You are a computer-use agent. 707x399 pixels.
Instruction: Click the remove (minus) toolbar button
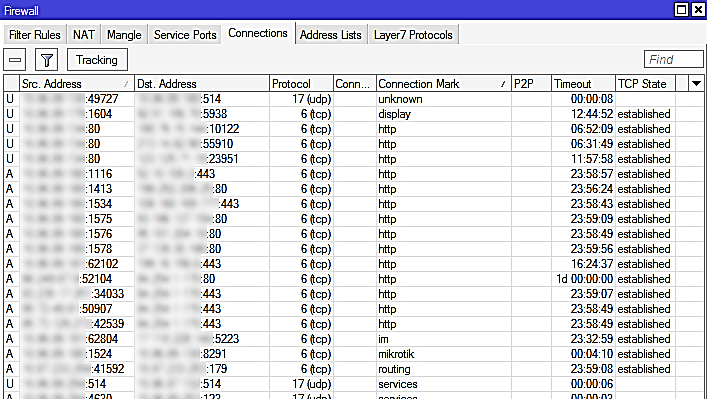coord(15,60)
